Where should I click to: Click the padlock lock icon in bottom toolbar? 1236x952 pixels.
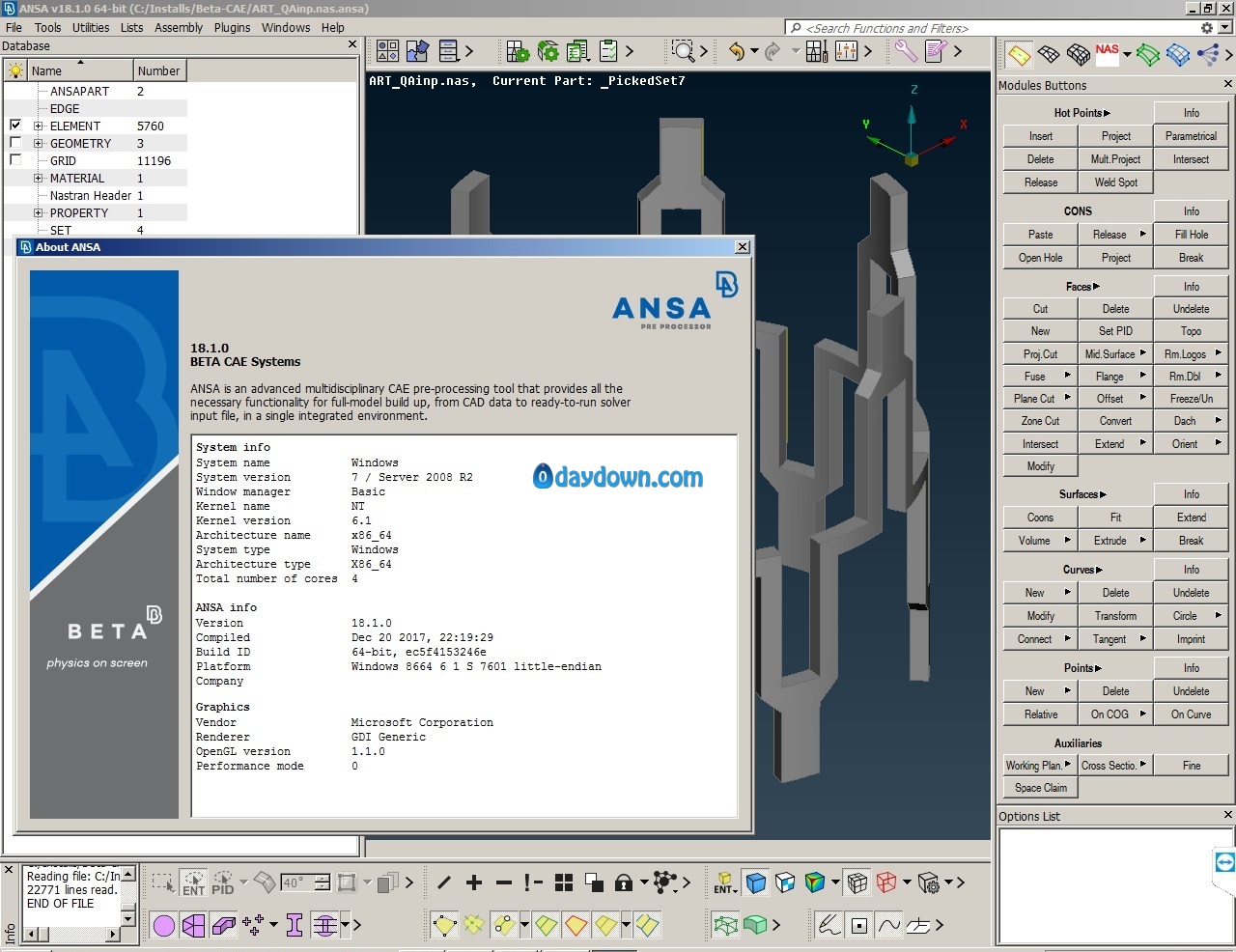tap(623, 882)
